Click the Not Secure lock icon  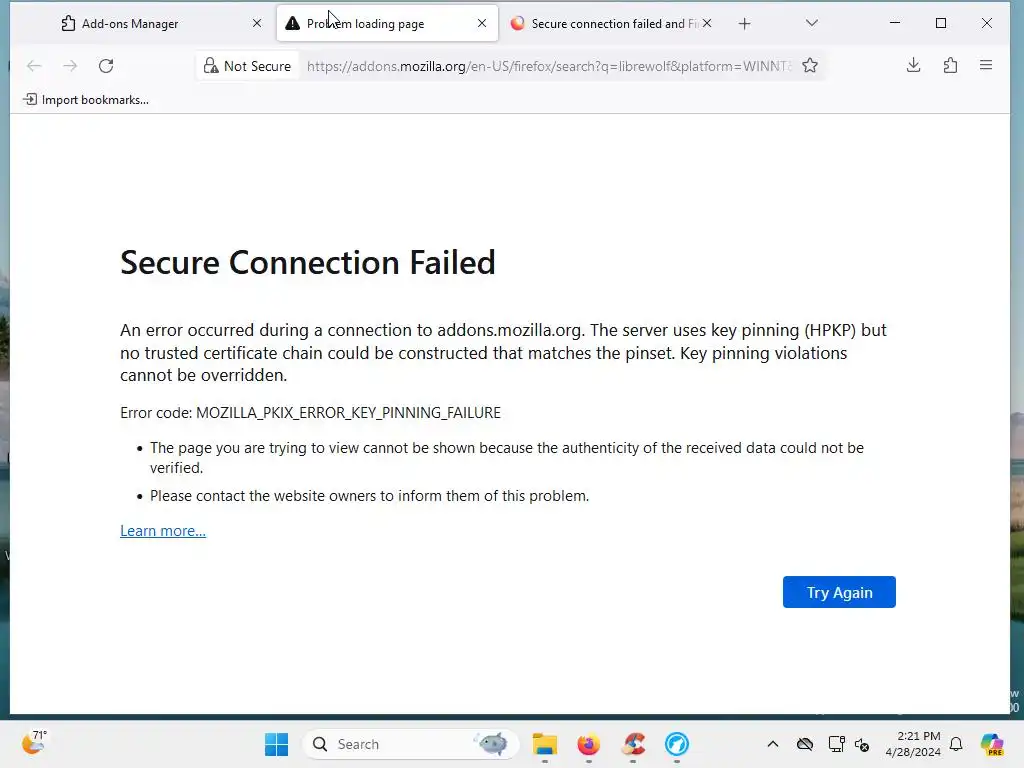pos(211,66)
